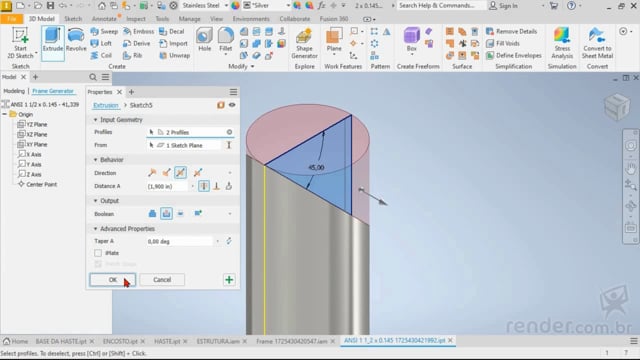The image size is (640, 360).
Task: Select the Fillet tool
Action: (x=226, y=40)
